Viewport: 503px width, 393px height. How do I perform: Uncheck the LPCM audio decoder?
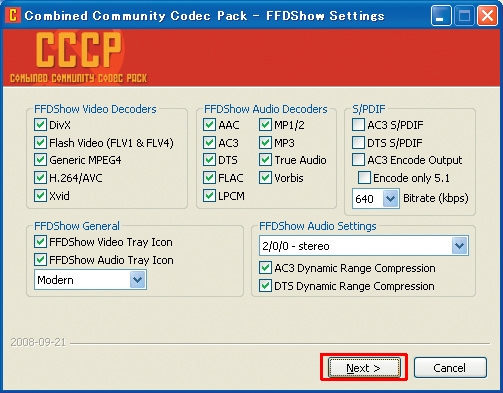209,196
